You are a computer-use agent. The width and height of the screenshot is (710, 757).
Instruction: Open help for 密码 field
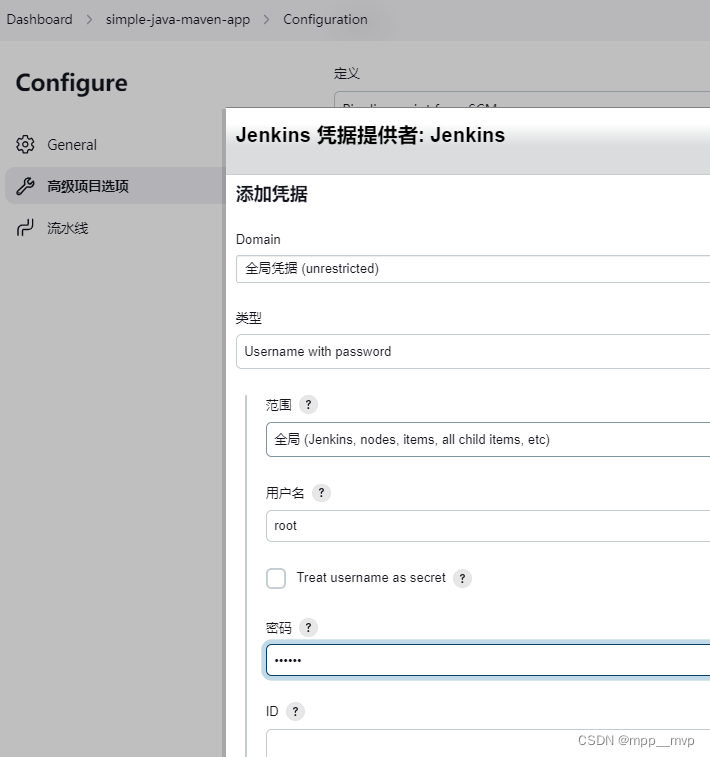click(308, 628)
